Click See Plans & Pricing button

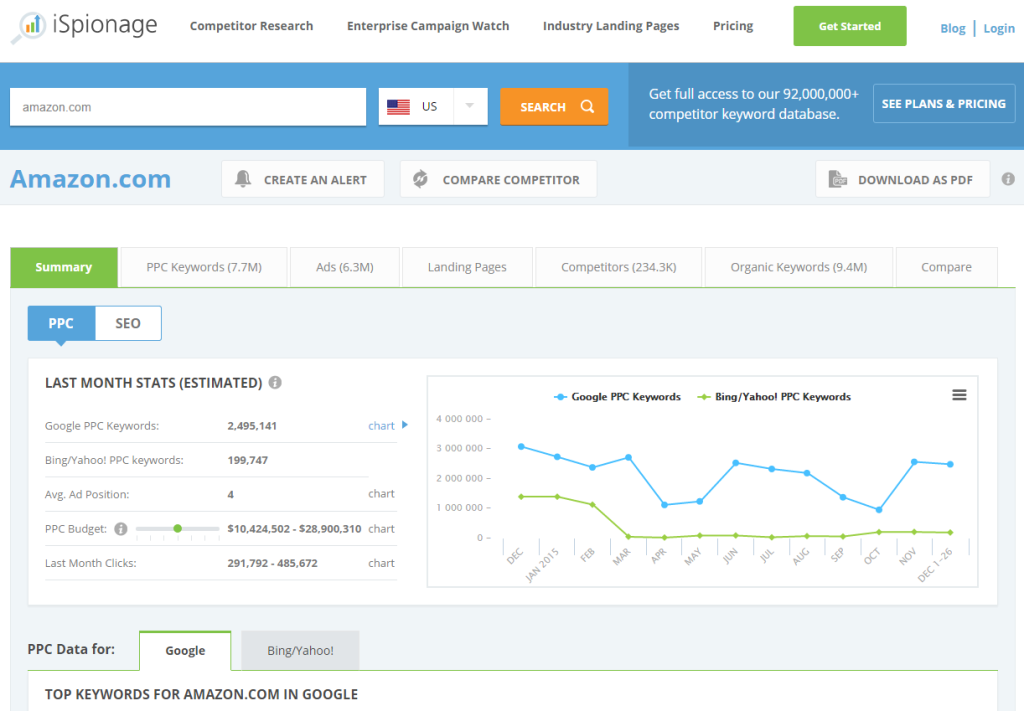click(944, 104)
